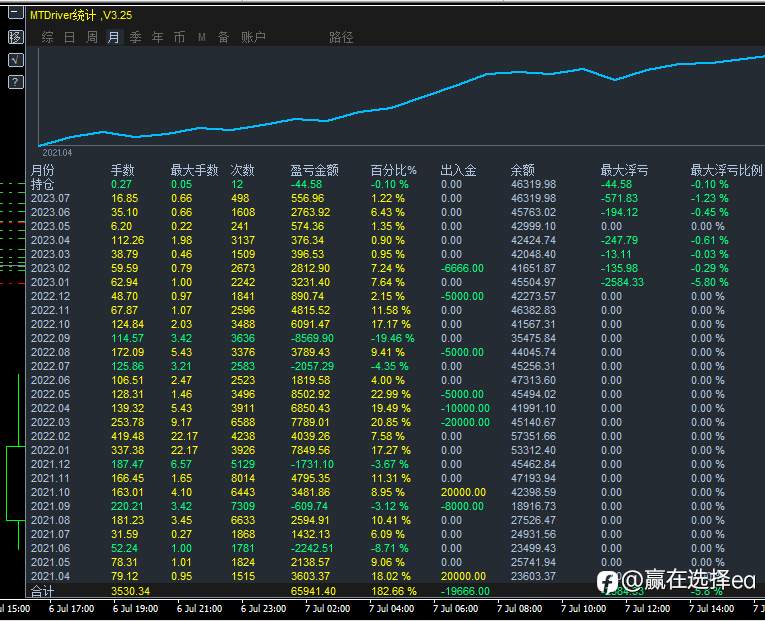The image size is (765, 621).
Task: Switch to the 周 weekly tab
Action: tap(92, 37)
